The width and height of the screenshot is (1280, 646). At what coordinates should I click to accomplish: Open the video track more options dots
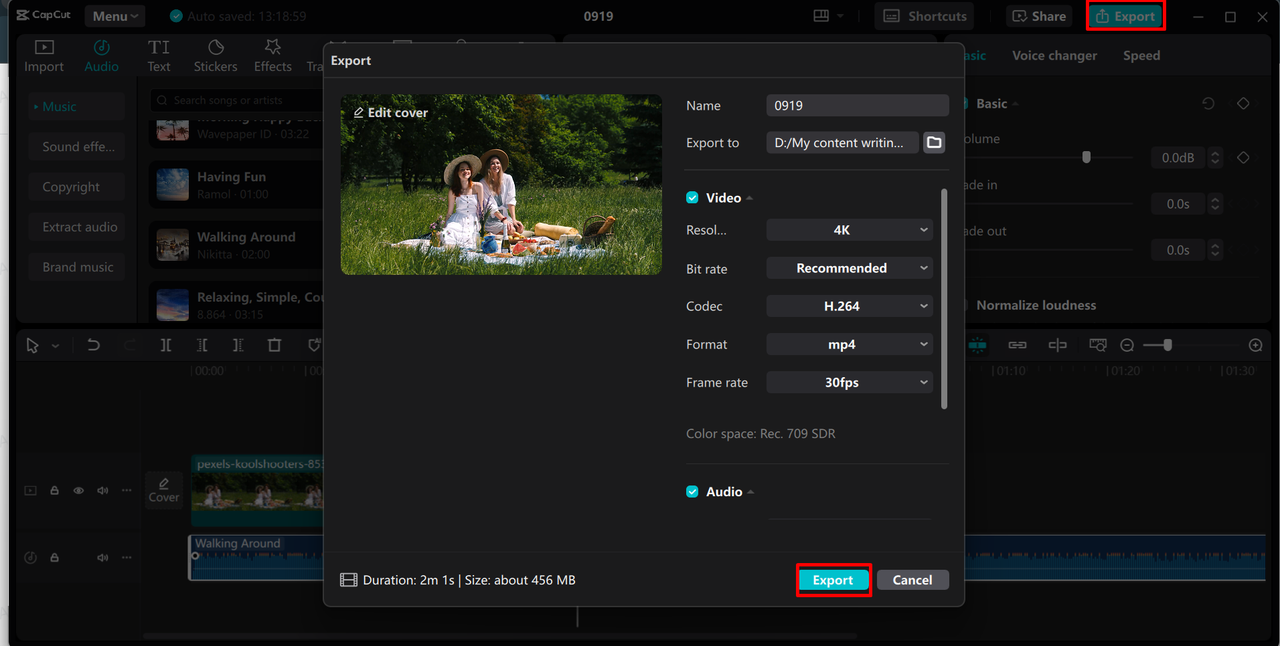pos(127,491)
